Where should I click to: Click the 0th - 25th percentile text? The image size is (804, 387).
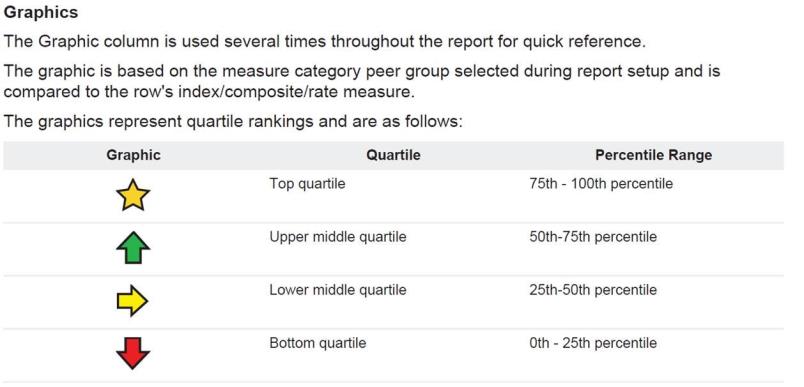pos(593,343)
